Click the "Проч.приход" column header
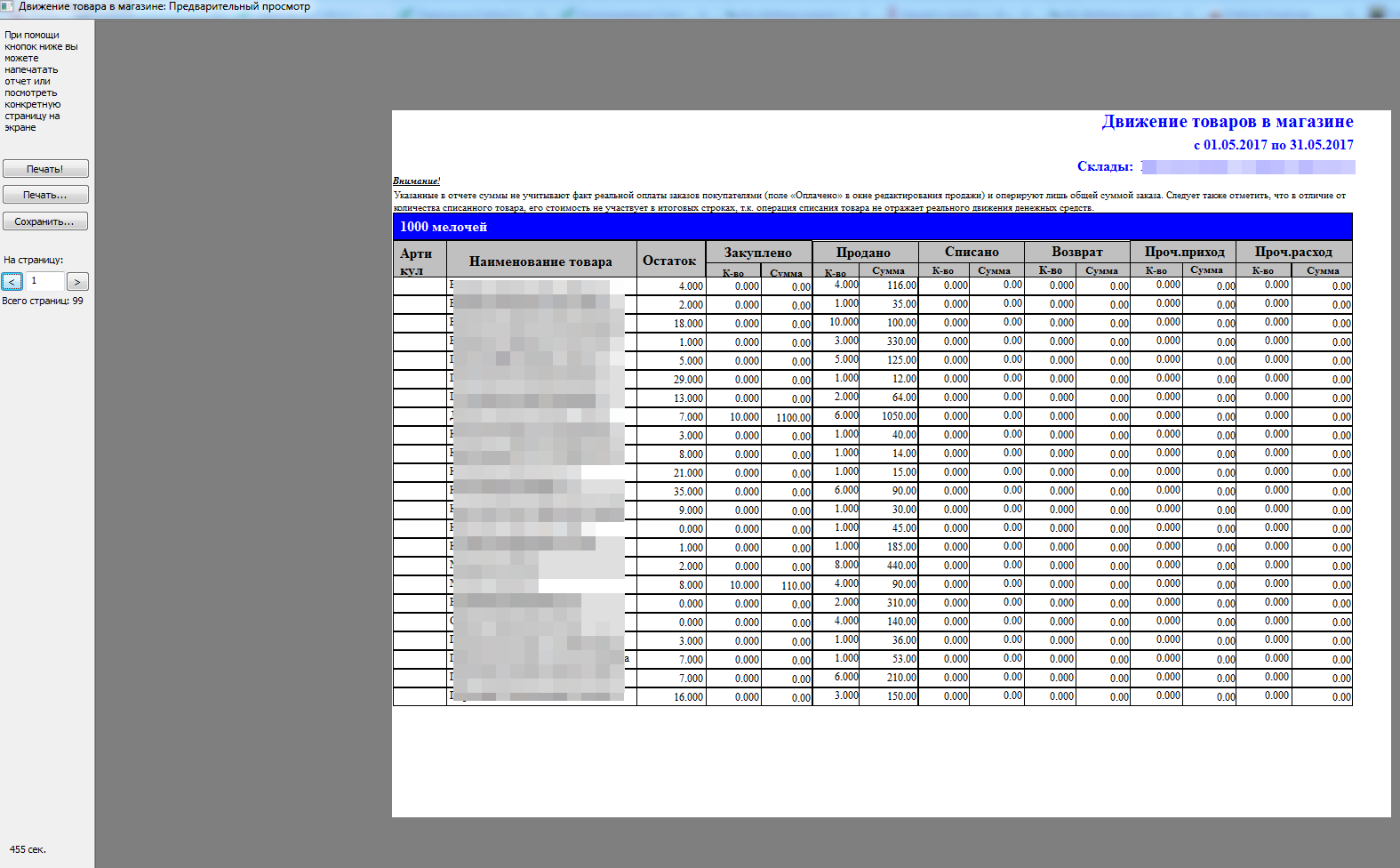 [1184, 252]
